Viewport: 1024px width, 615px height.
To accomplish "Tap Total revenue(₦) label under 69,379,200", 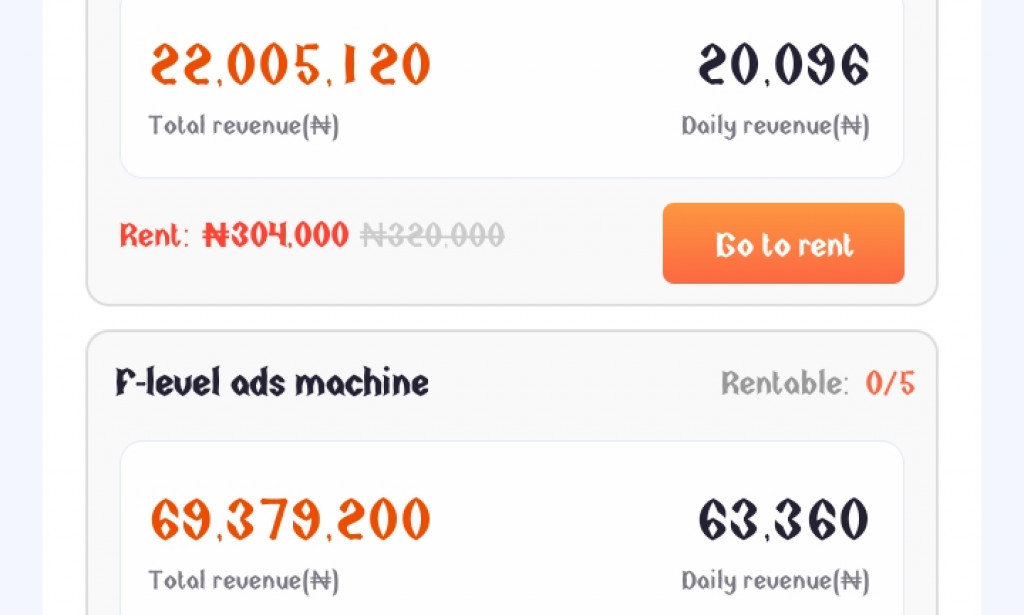I will (243, 581).
